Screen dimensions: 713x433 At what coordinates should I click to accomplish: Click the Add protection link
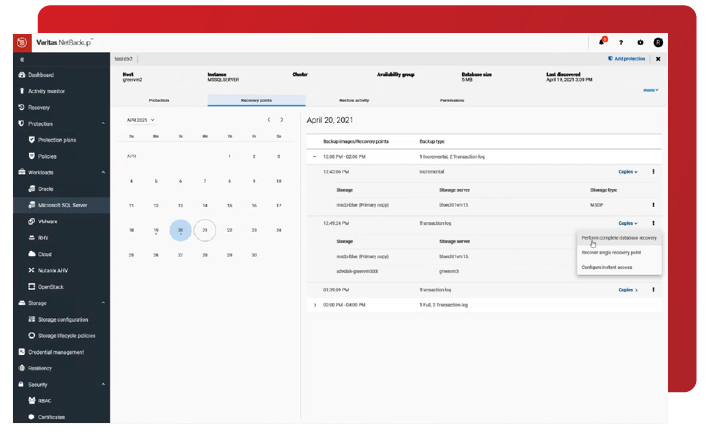coord(627,59)
